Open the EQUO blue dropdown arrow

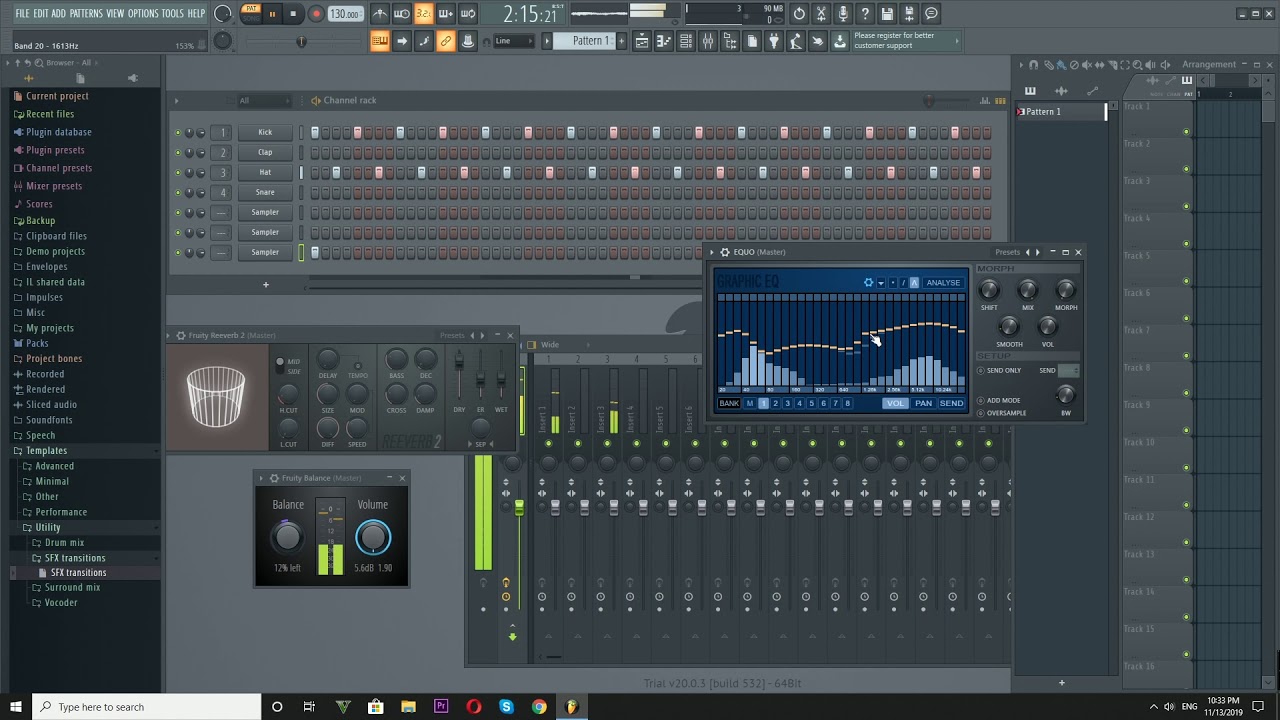pos(880,283)
